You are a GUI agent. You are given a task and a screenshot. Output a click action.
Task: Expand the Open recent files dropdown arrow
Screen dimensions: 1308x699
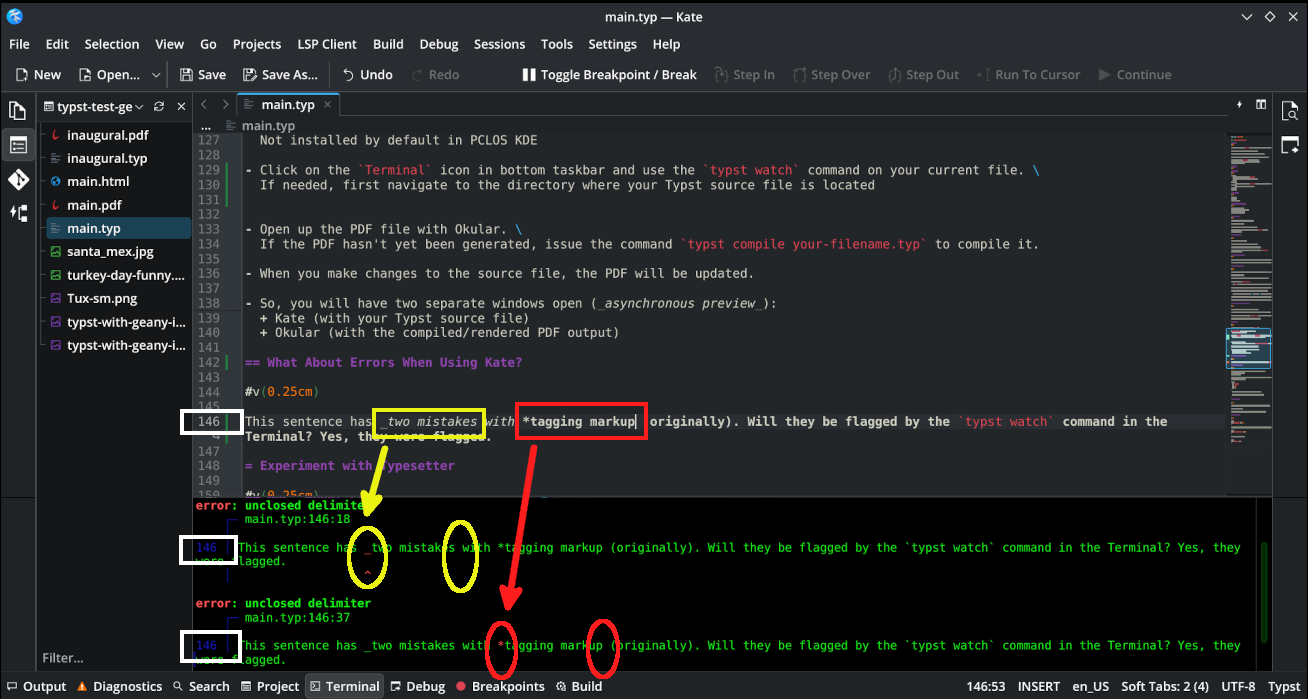[x=156, y=74]
